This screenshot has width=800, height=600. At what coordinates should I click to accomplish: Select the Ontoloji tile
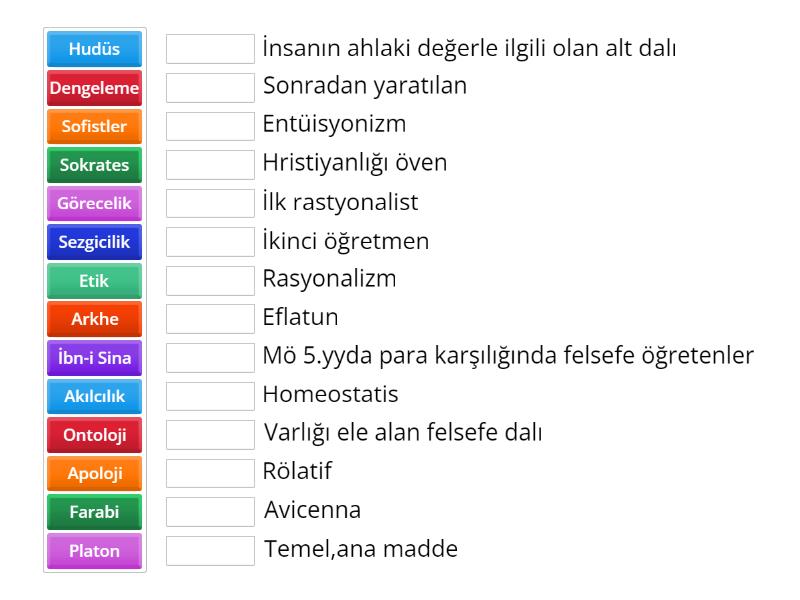click(x=94, y=435)
